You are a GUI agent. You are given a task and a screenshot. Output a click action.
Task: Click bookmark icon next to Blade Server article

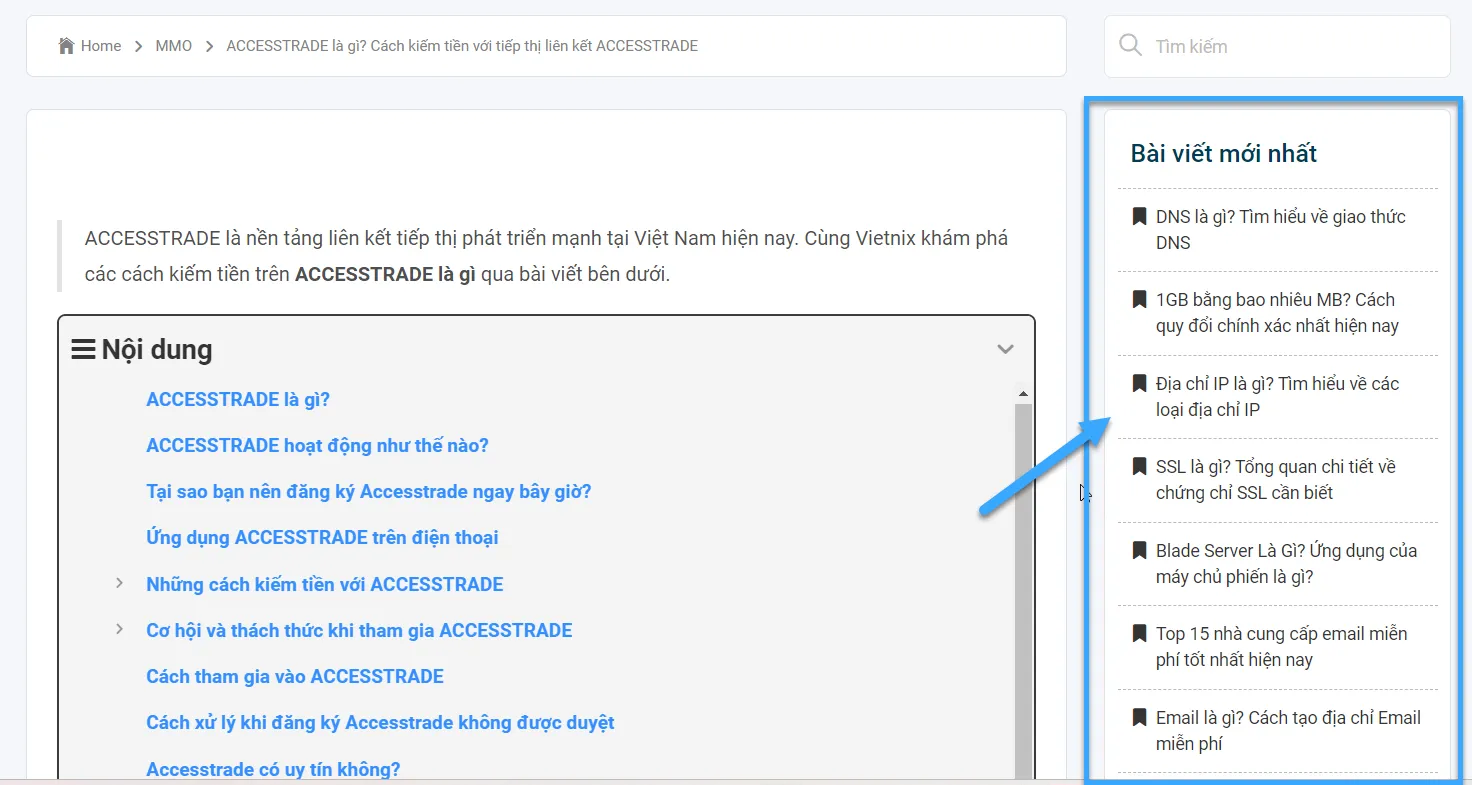1139,550
